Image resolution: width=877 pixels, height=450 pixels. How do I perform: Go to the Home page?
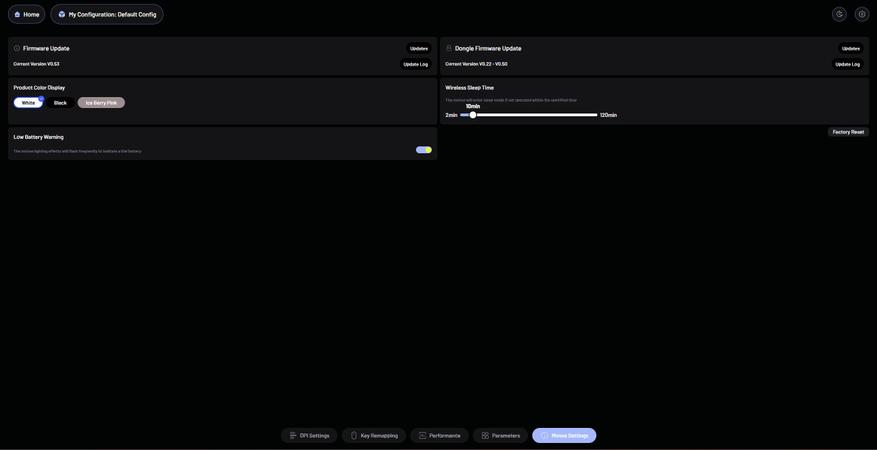[x=26, y=15]
